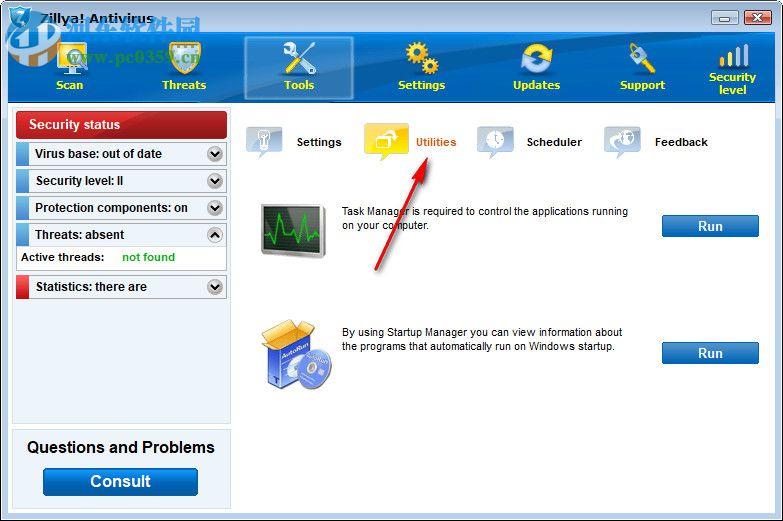Switch to the Threats tab label
This screenshot has width=783, height=521.
click(x=184, y=85)
